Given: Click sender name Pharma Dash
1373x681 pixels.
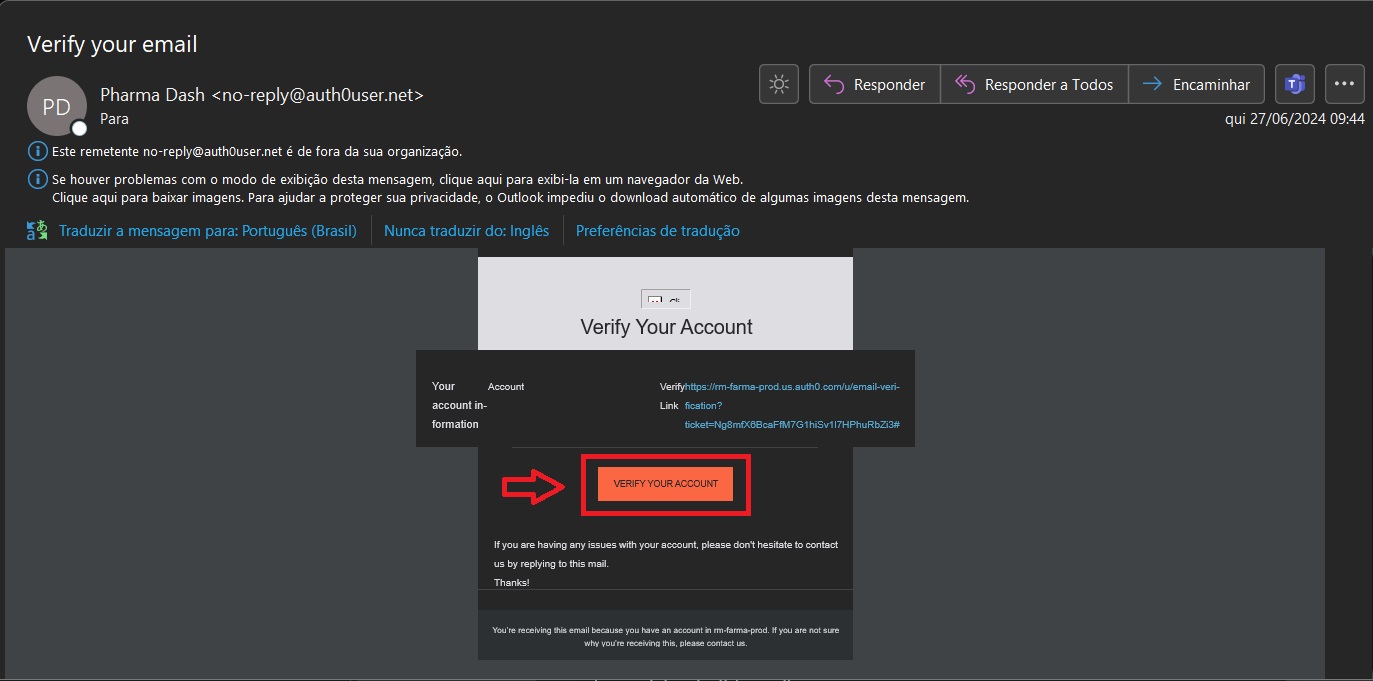Looking at the screenshot, I should click(153, 95).
